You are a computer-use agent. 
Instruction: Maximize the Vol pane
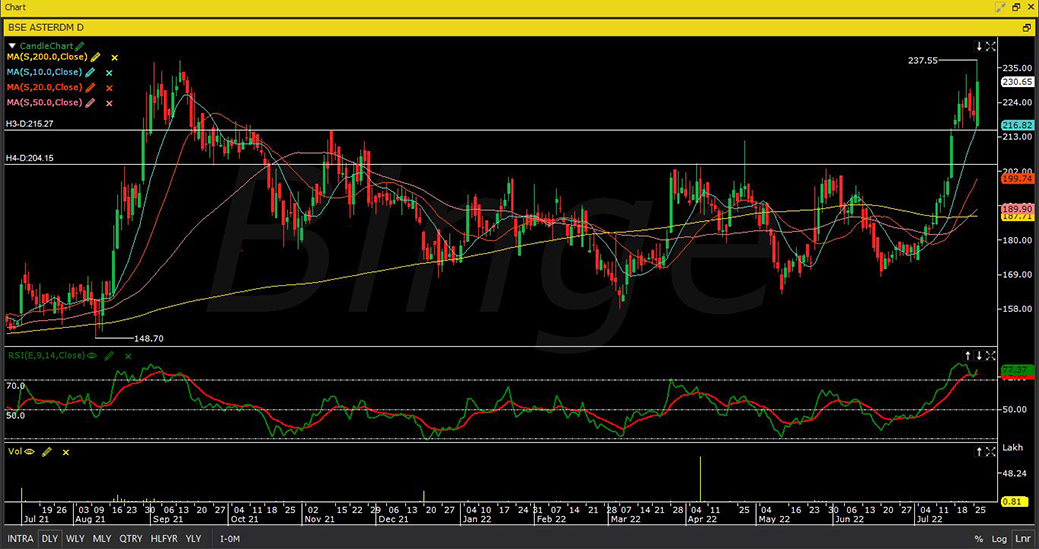click(990, 452)
